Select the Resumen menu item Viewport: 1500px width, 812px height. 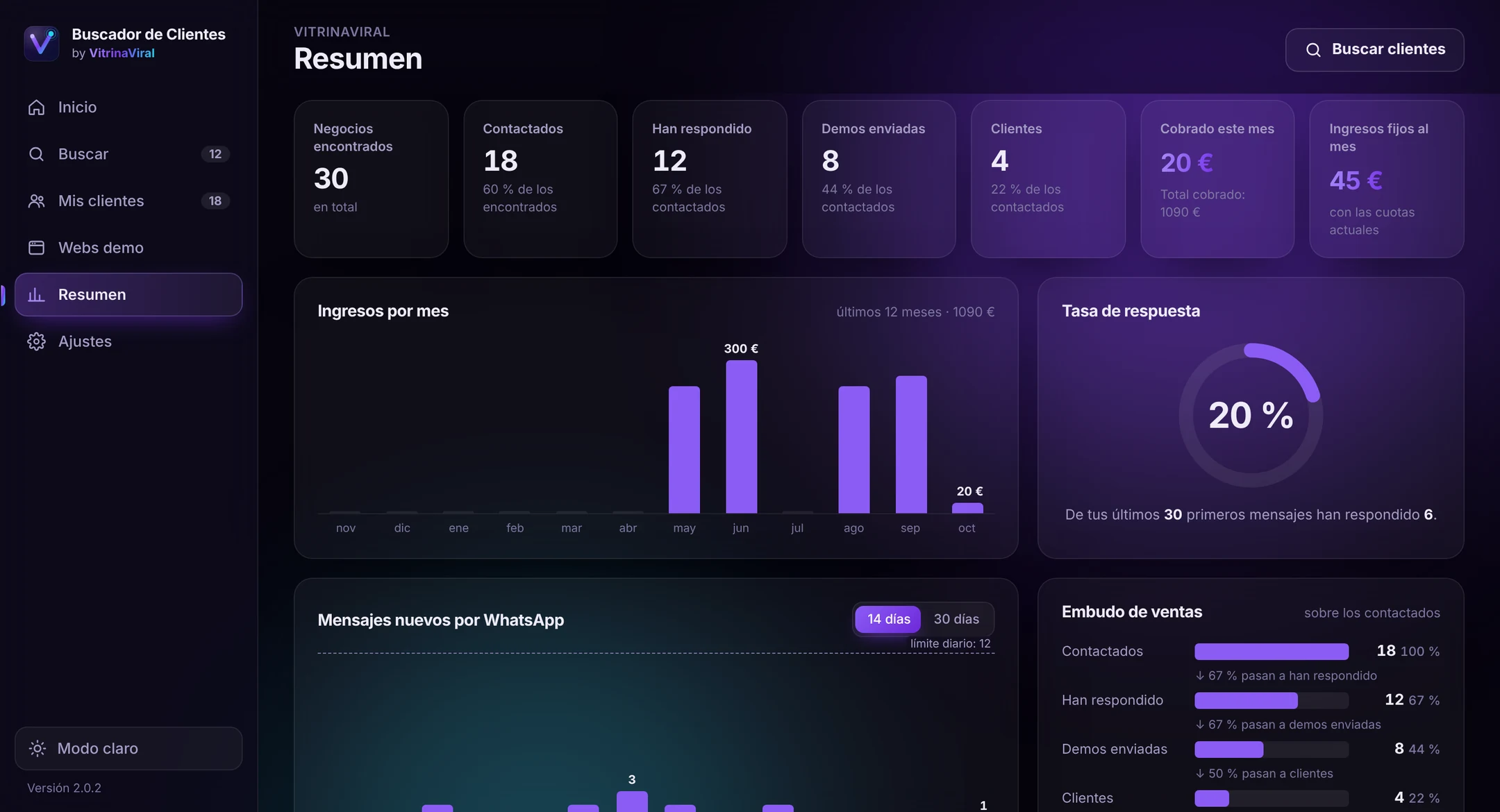pos(128,294)
